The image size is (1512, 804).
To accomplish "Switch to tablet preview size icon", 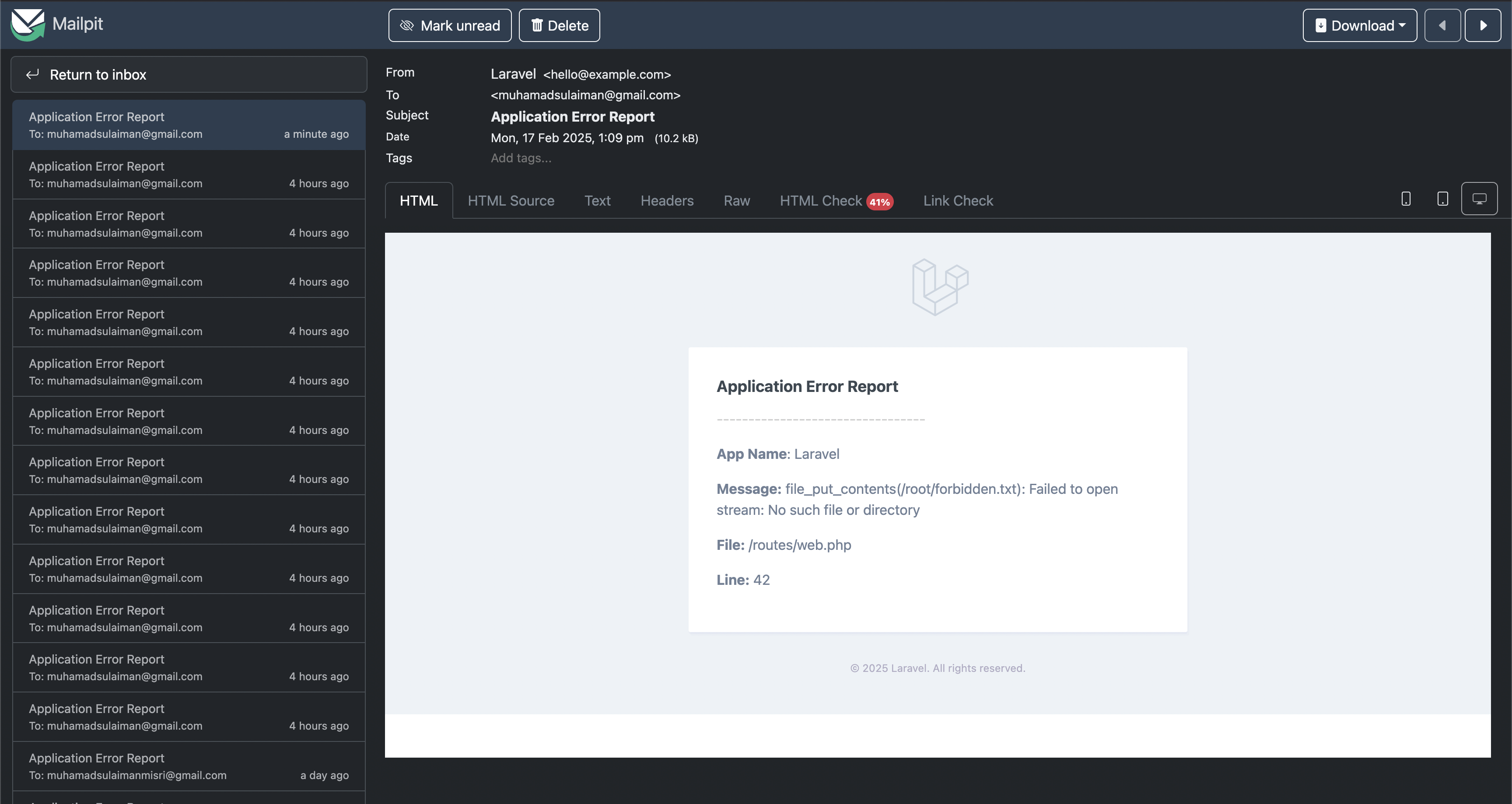I will (1442, 199).
